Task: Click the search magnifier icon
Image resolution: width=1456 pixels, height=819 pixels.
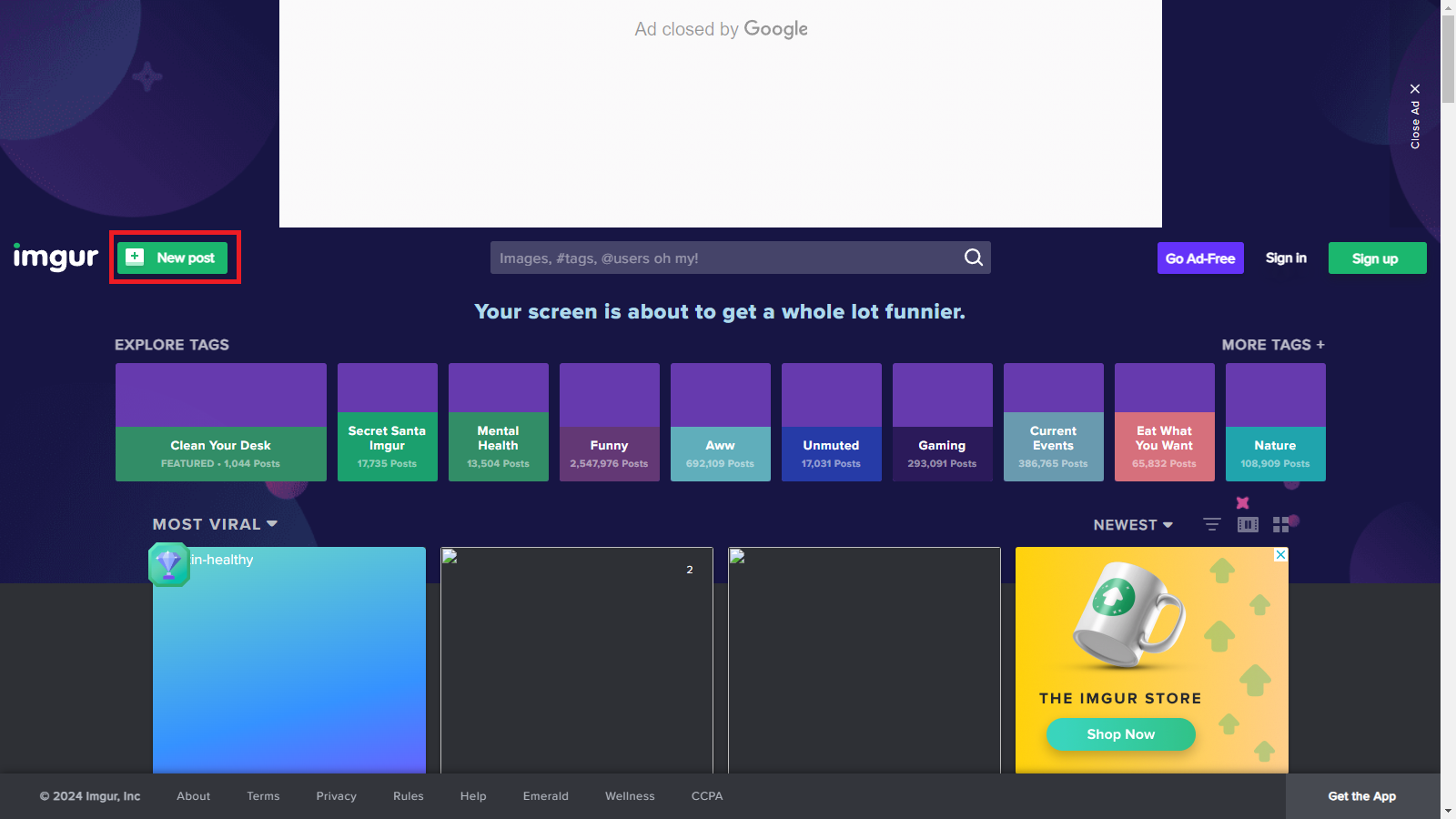Action: click(x=973, y=258)
